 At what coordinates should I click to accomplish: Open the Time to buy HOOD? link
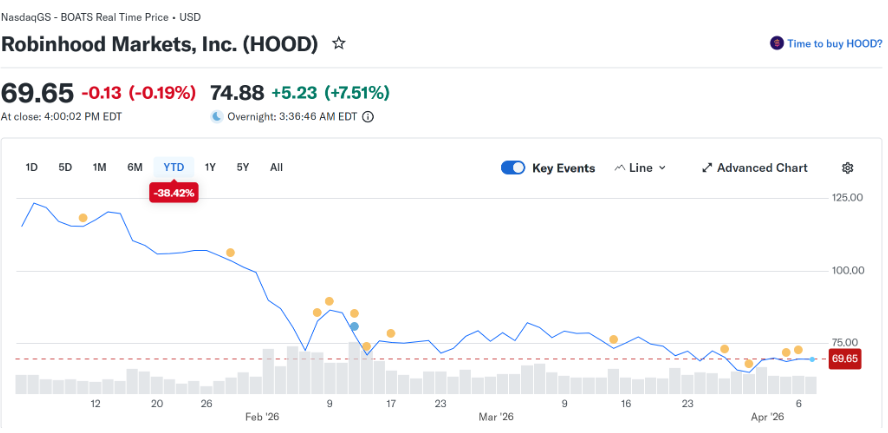click(834, 44)
